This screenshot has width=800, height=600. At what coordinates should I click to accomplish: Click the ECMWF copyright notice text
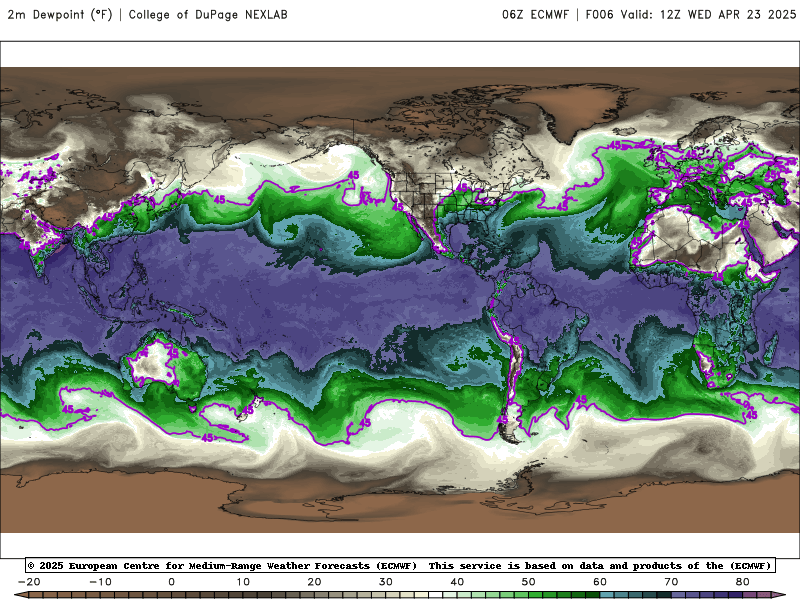pos(401,565)
